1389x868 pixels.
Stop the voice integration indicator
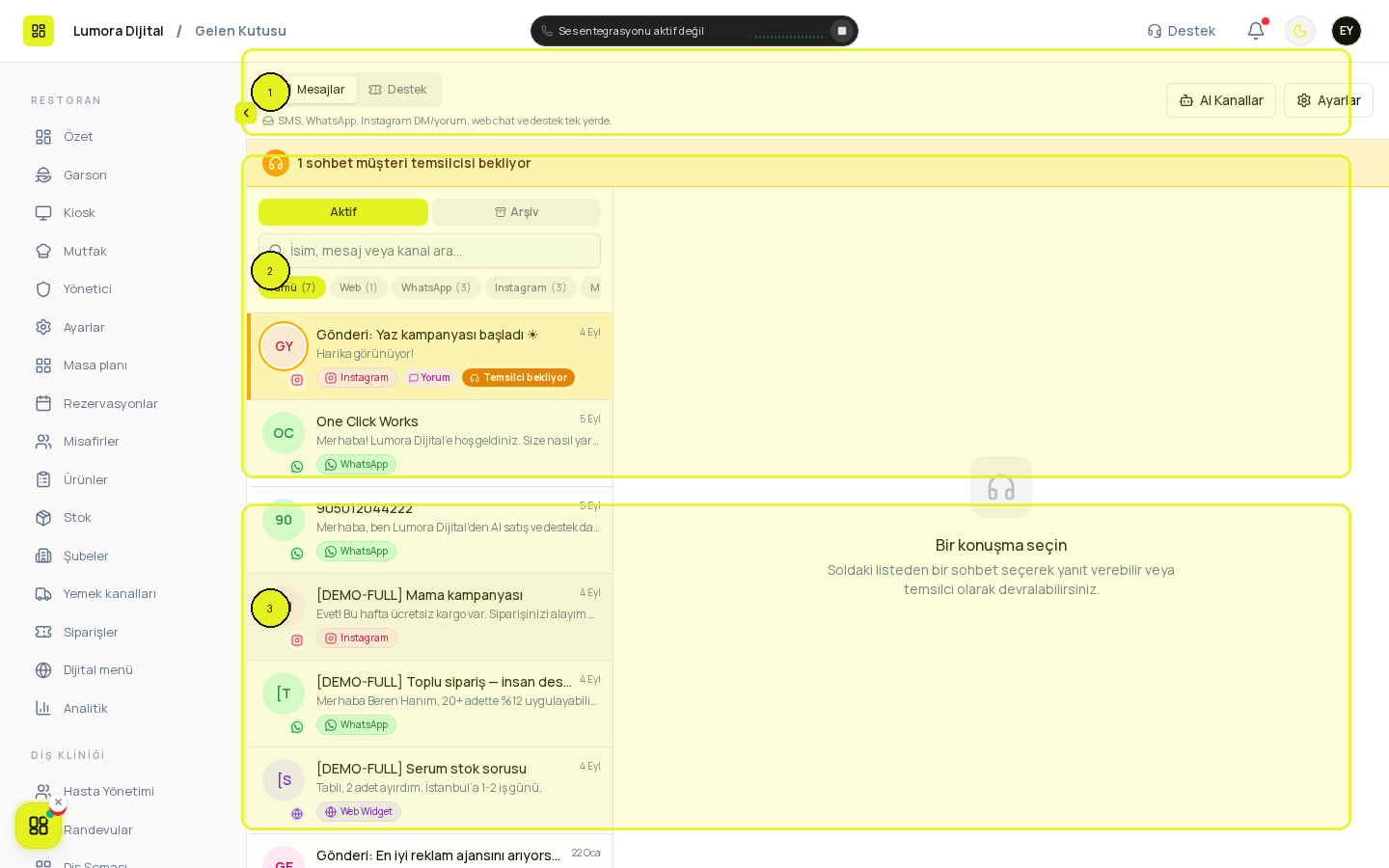click(x=842, y=31)
